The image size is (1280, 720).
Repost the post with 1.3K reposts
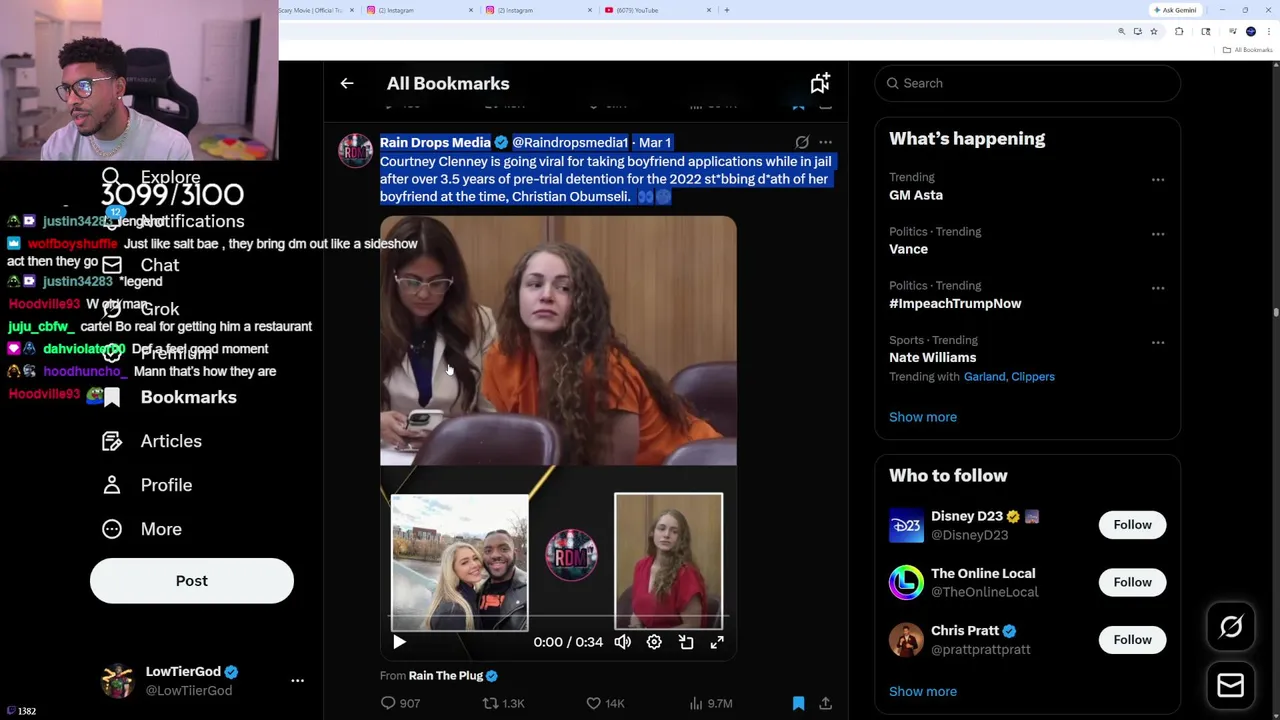coord(503,704)
